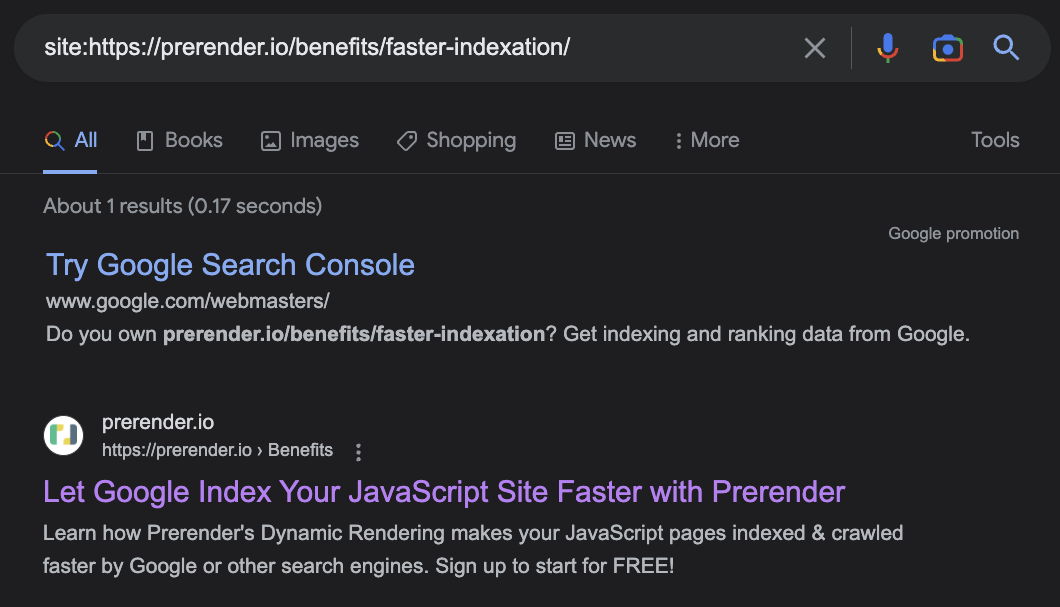
Task: Click the www.google.com/webmasters/ URL text
Action: tap(187, 300)
